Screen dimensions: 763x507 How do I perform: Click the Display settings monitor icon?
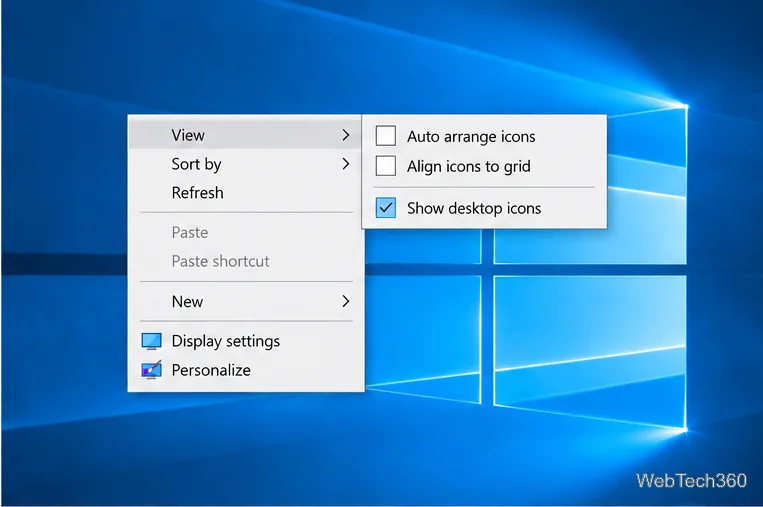tap(151, 342)
